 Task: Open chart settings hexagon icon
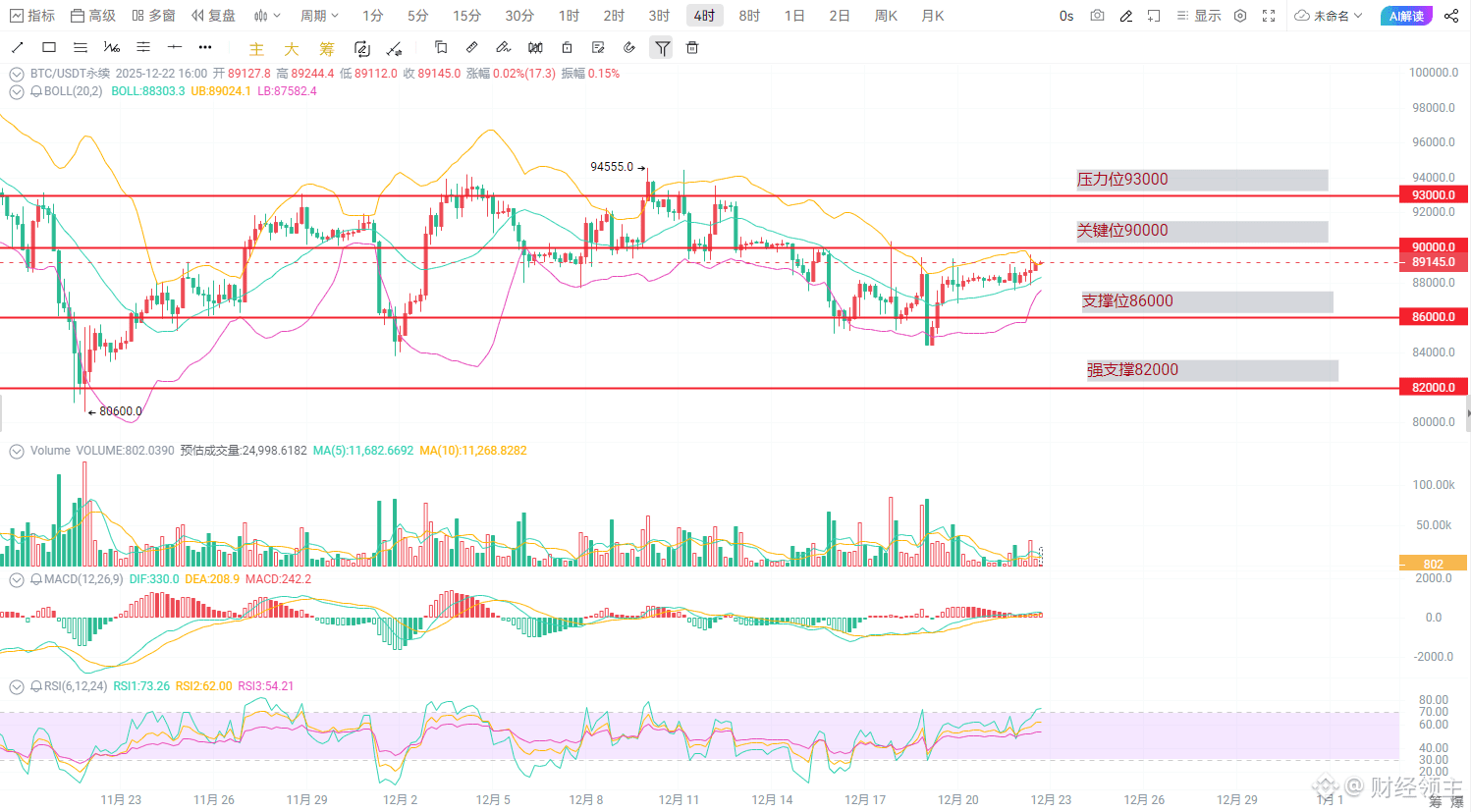click(x=1240, y=16)
